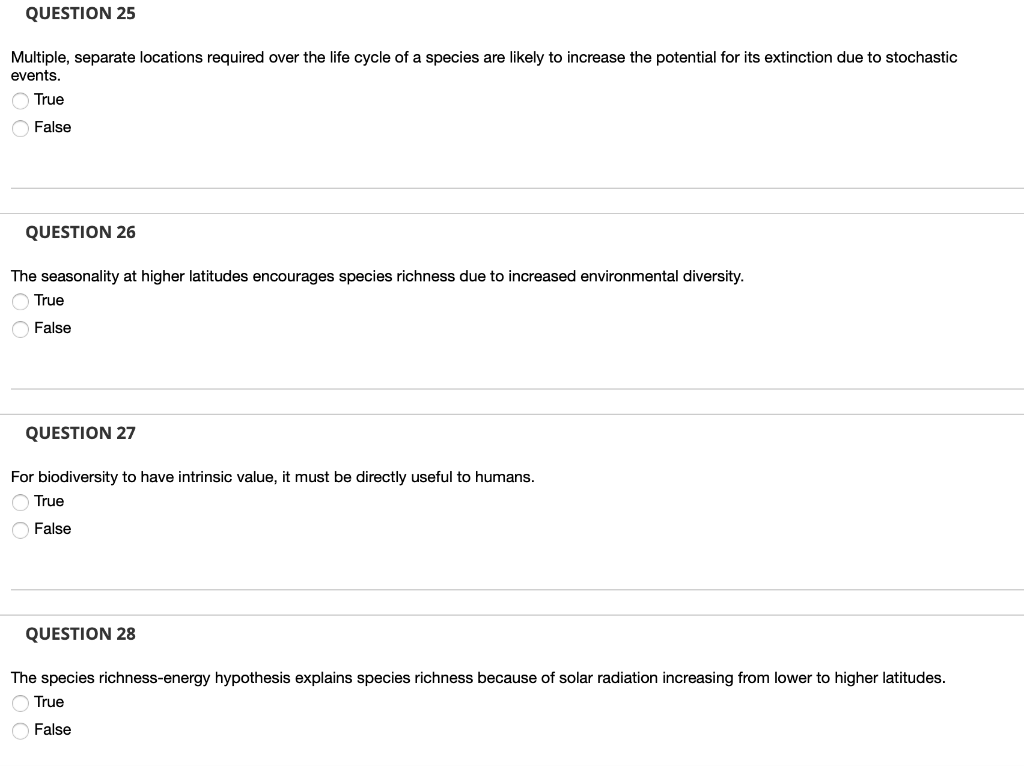The height and width of the screenshot is (766, 1024).
Task: Click the QUESTION 28 heading
Action: (80, 634)
